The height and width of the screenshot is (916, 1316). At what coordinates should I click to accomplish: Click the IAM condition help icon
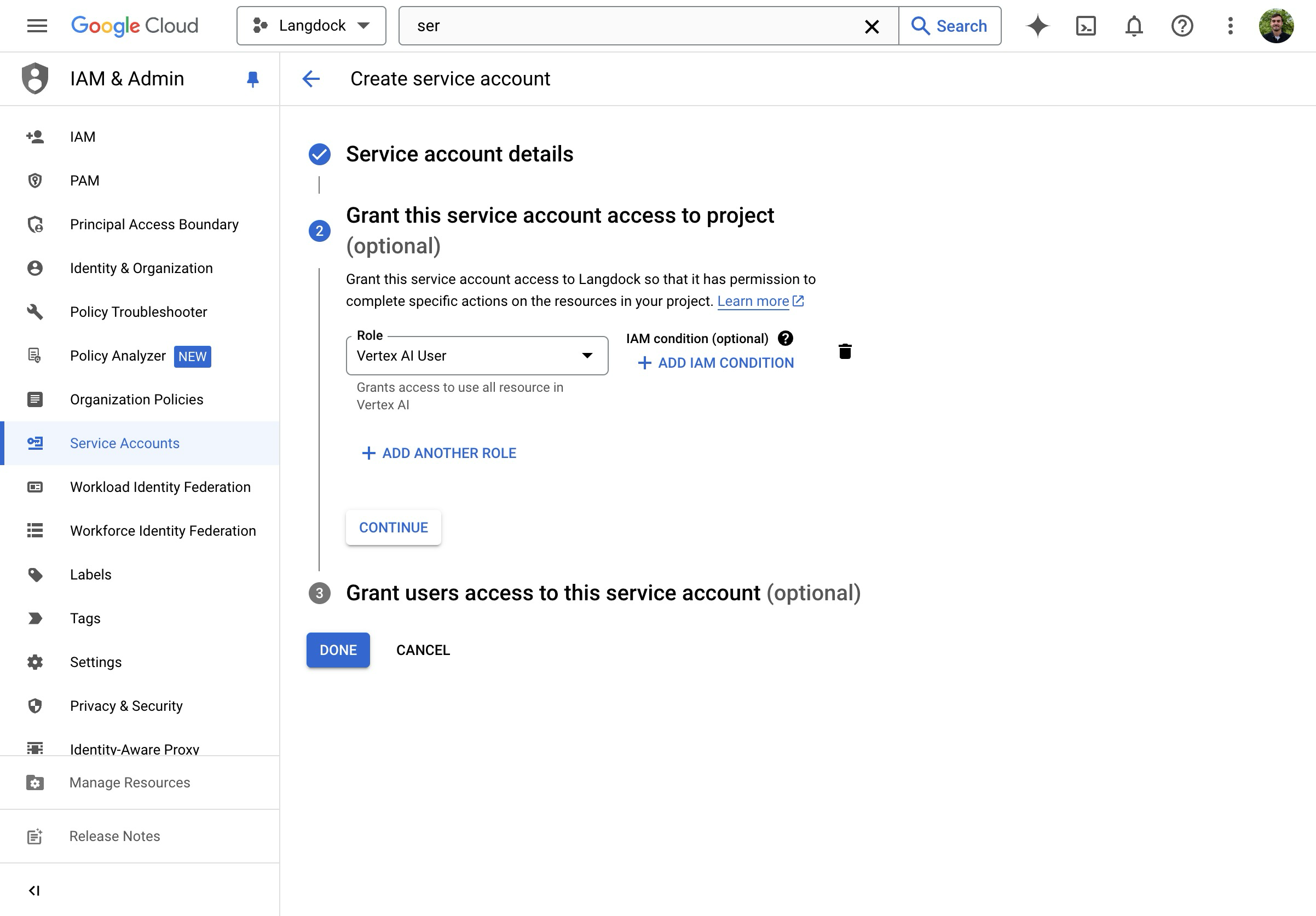[785, 339]
